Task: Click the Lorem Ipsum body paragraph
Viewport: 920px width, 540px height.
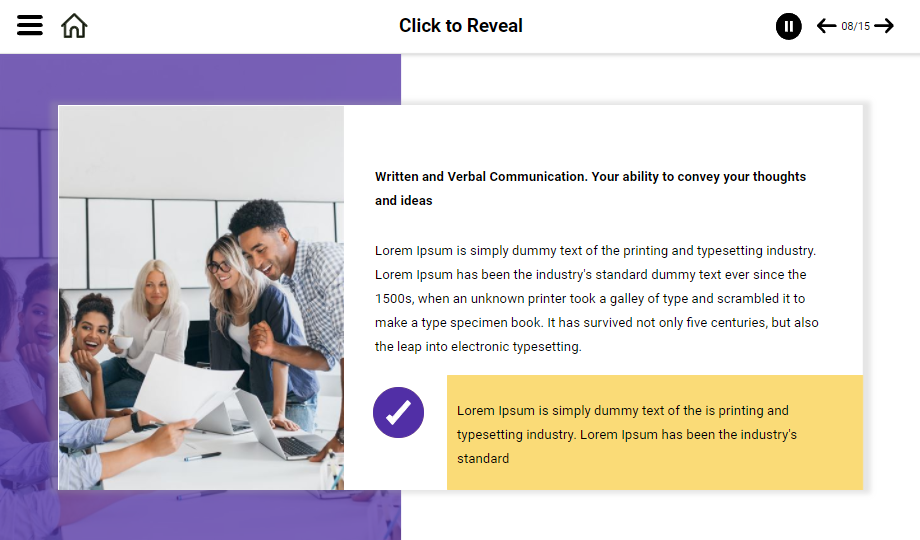Action: coord(596,298)
